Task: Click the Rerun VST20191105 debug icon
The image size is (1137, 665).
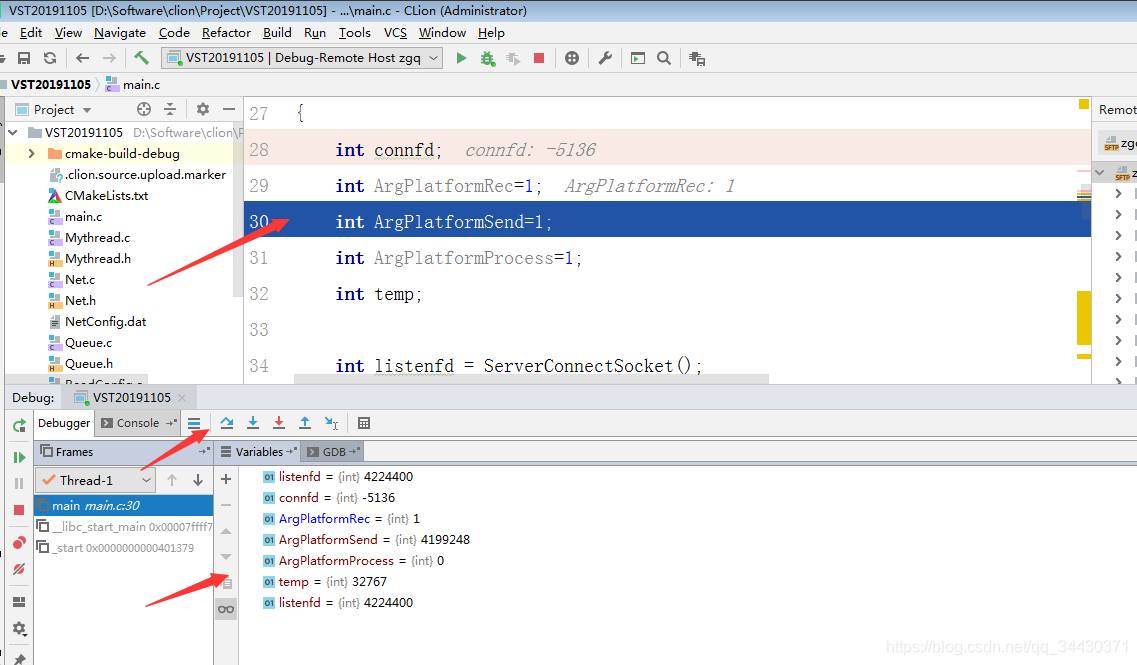Action: [x=18, y=425]
